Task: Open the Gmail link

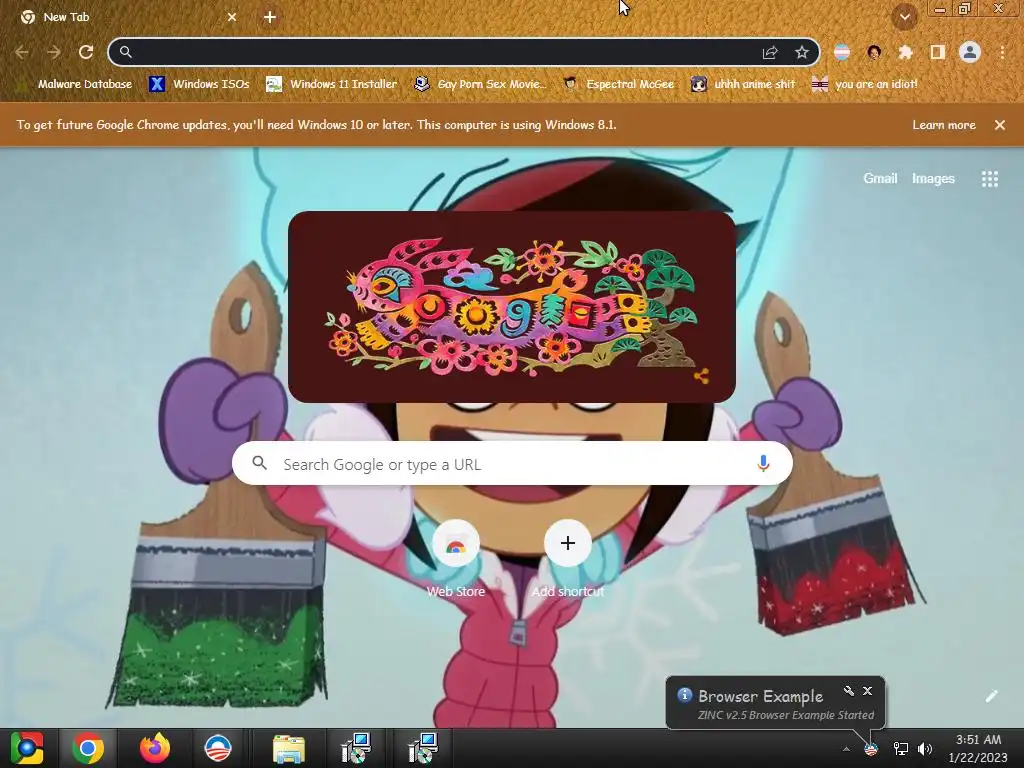Action: pos(880,178)
